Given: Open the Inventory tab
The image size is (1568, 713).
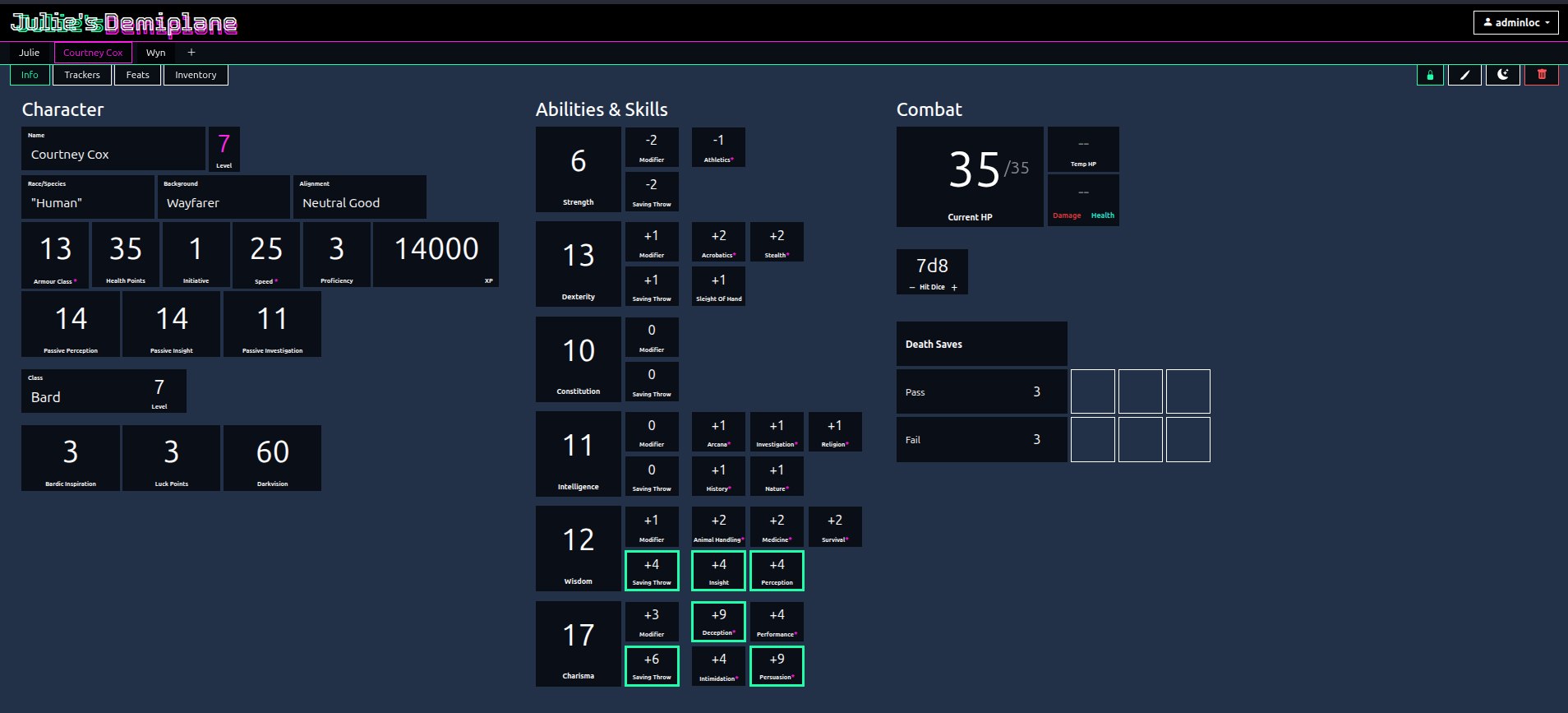Looking at the screenshot, I should 196,75.
